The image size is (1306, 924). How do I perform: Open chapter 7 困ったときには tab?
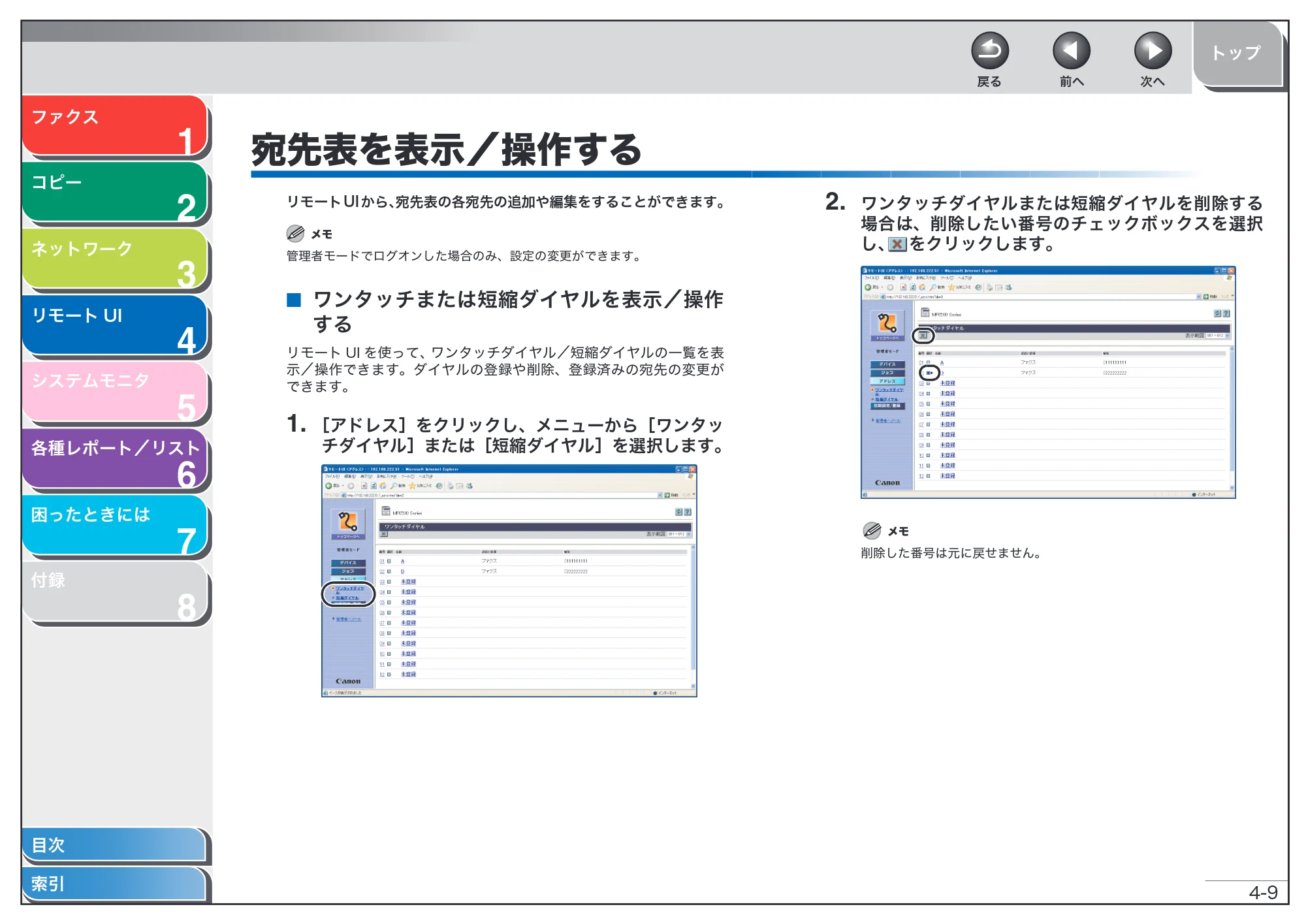click(x=115, y=524)
